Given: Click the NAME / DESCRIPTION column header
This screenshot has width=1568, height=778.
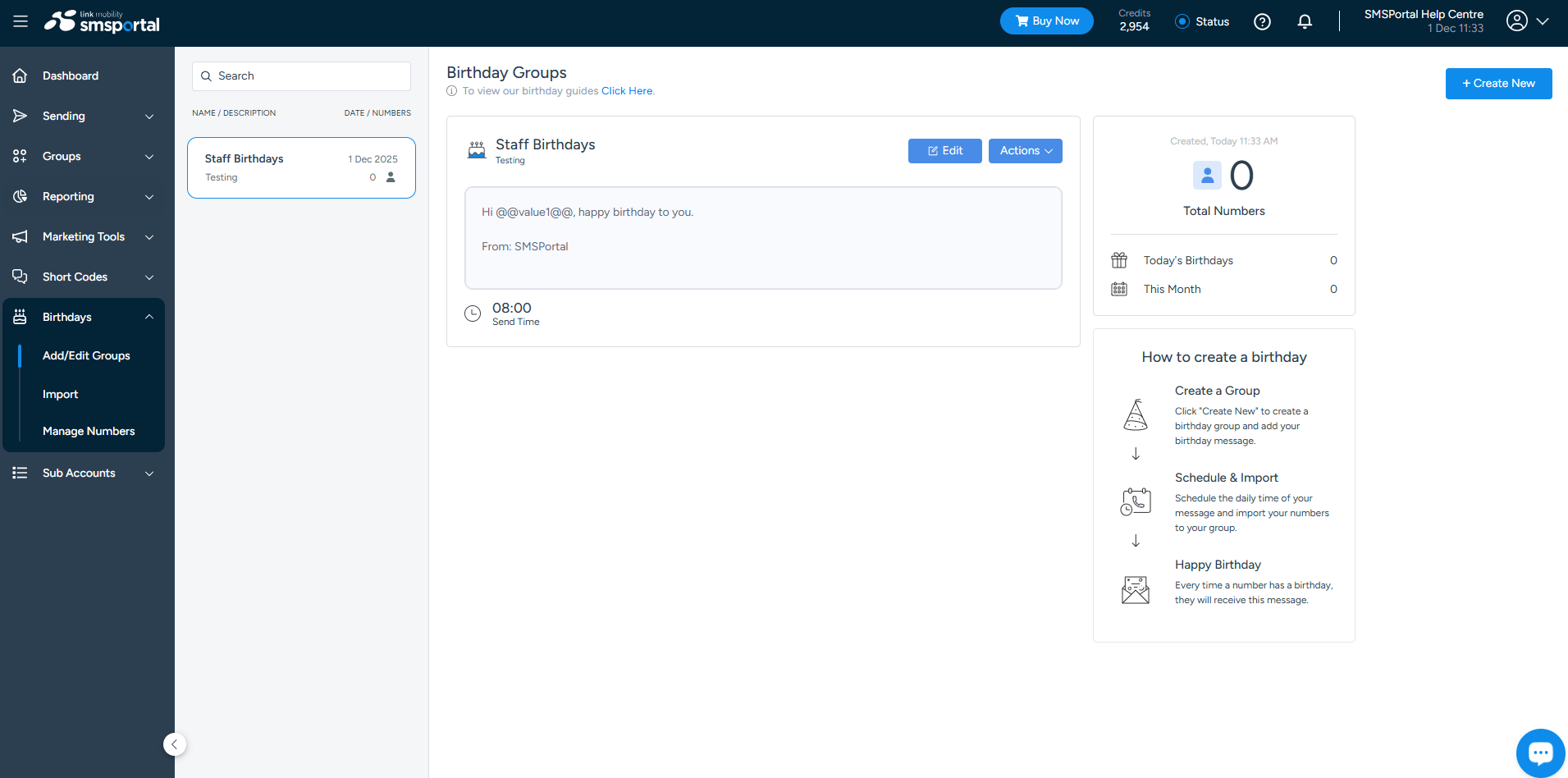Looking at the screenshot, I should click(x=234, y=113).
